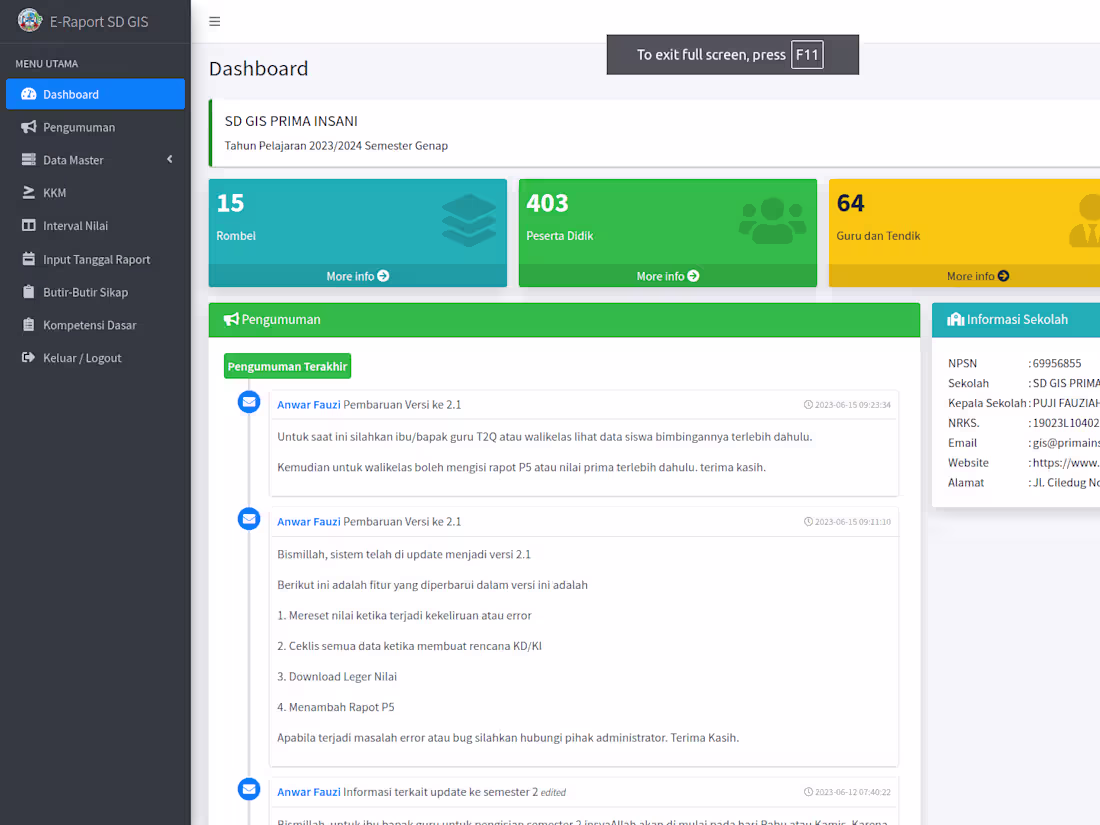Open the Pengumuman menu item
Viewport: 1100px width, 825px height.
[95, 127]
